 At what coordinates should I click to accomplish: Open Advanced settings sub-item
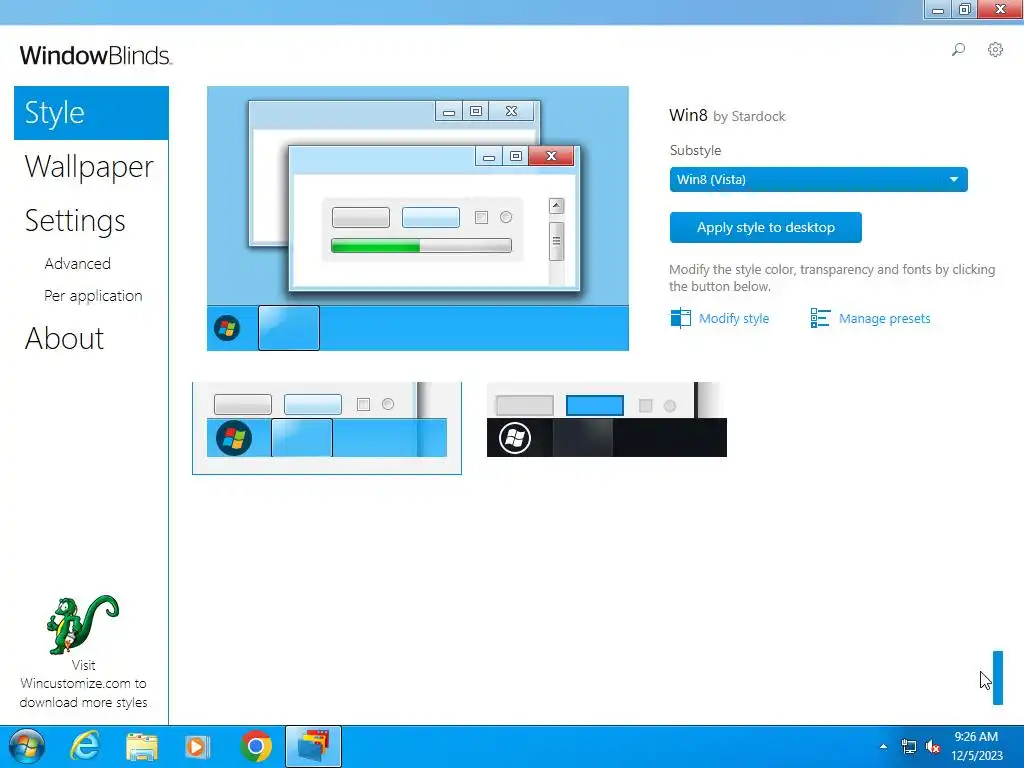click(78, 263)
